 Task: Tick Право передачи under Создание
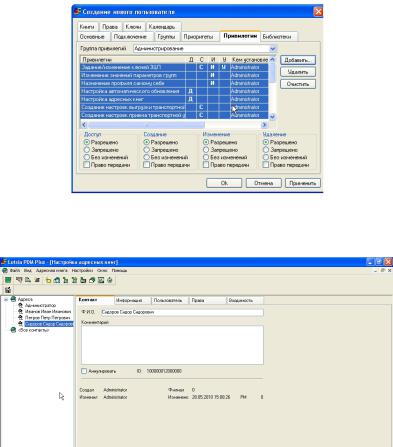(x=146, y=165)
